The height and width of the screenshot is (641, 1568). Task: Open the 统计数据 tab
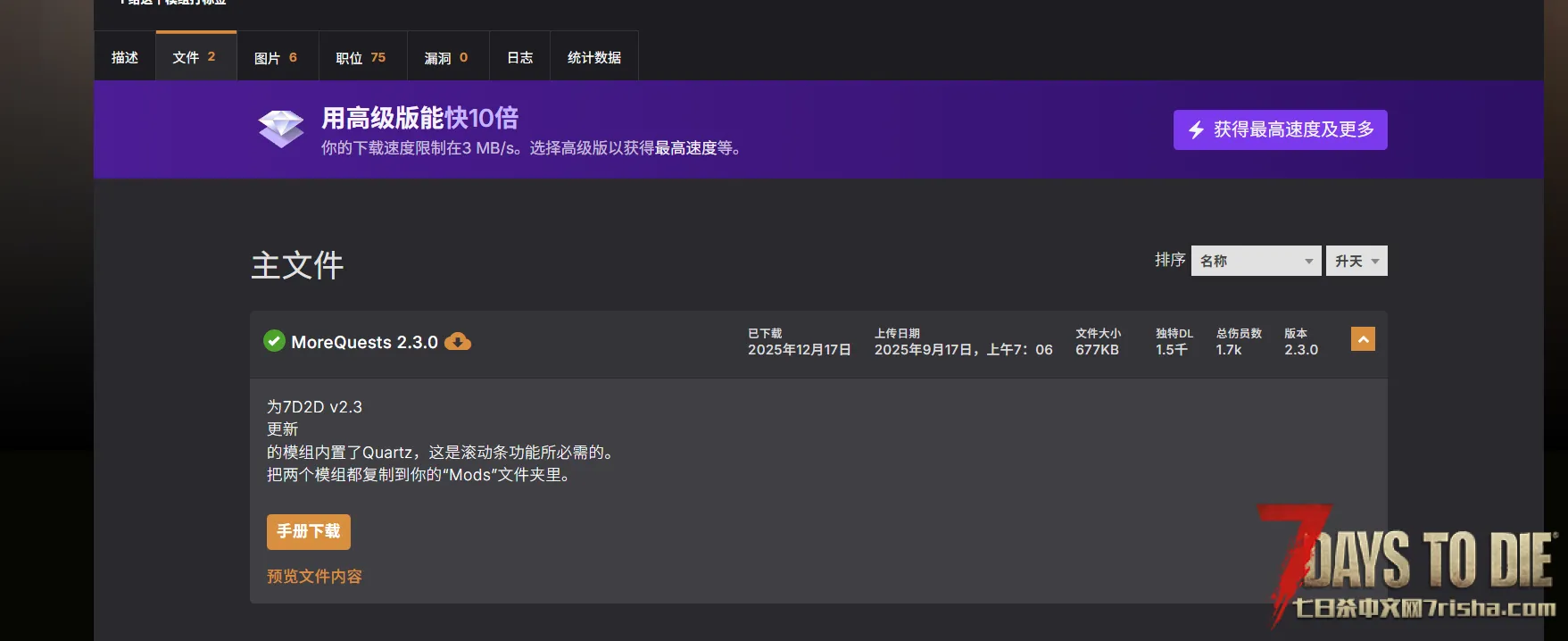[593, 57]
